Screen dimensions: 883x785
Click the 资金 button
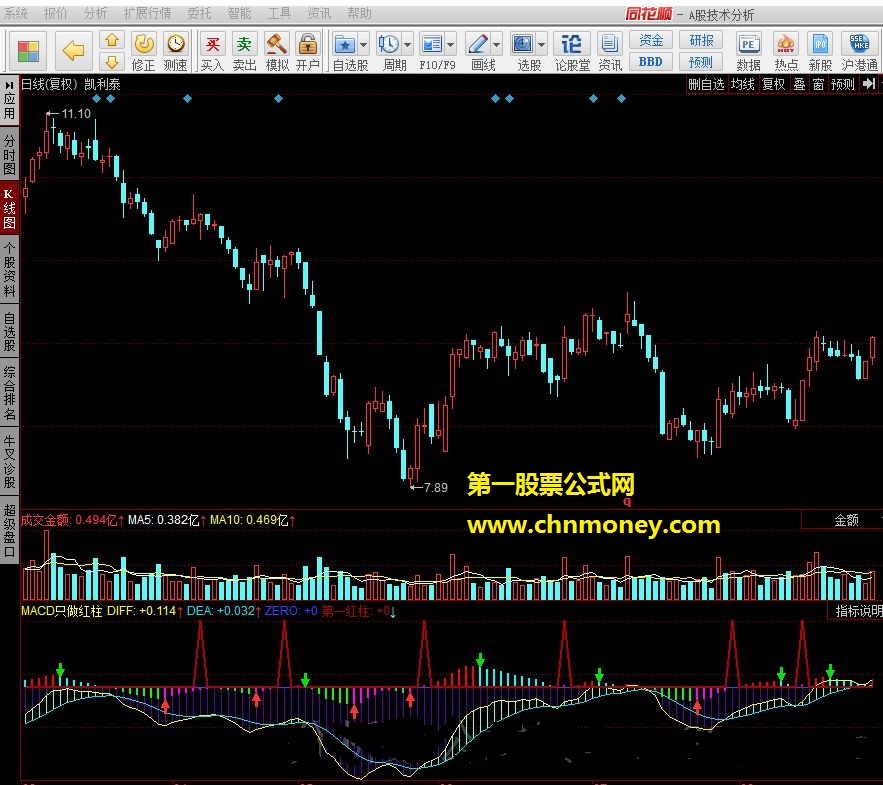tap(650, 40)
